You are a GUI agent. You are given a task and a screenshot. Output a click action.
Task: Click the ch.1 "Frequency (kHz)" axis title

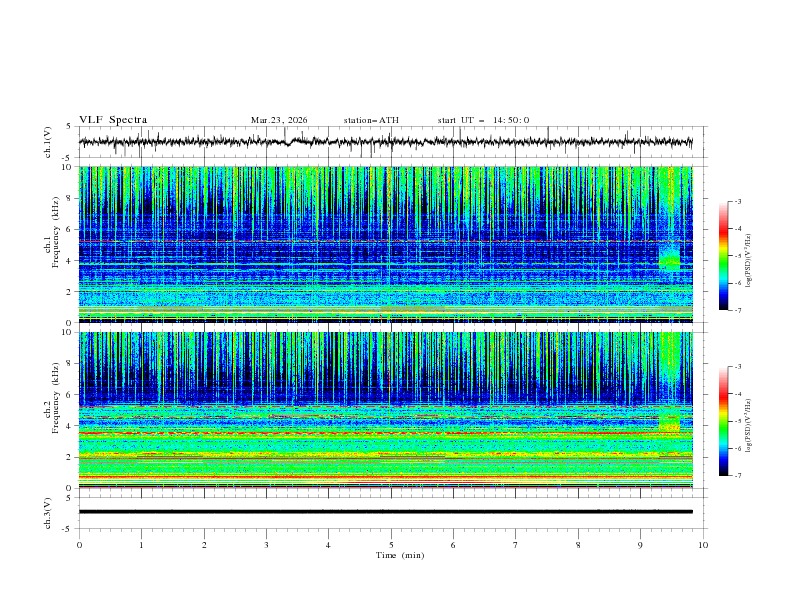56,233
